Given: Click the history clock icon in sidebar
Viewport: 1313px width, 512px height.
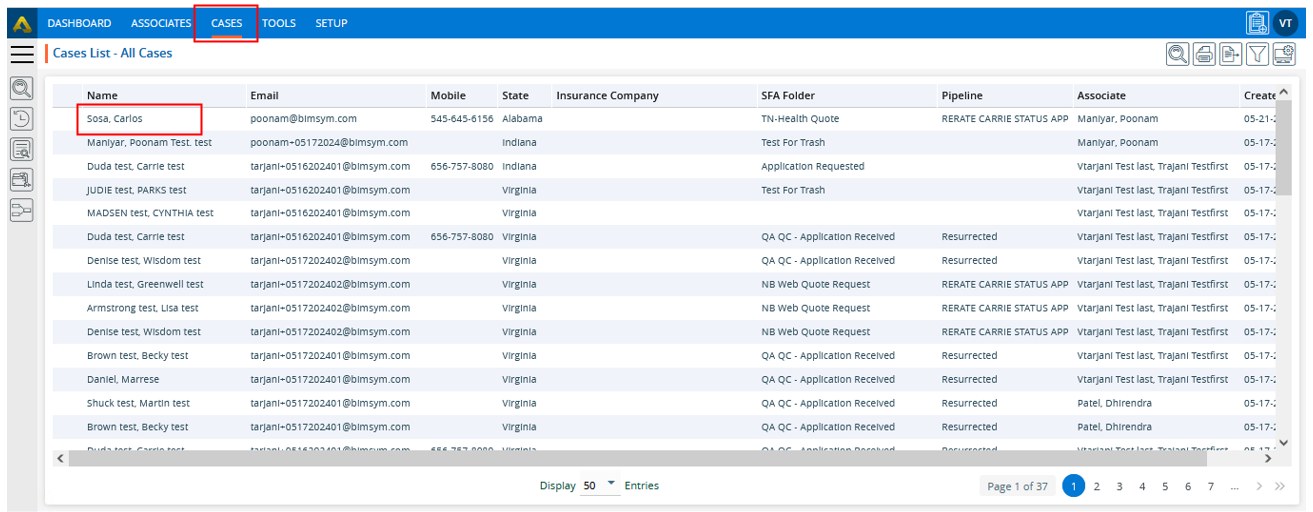Looking at the screenshot, I should pos(21,118).
